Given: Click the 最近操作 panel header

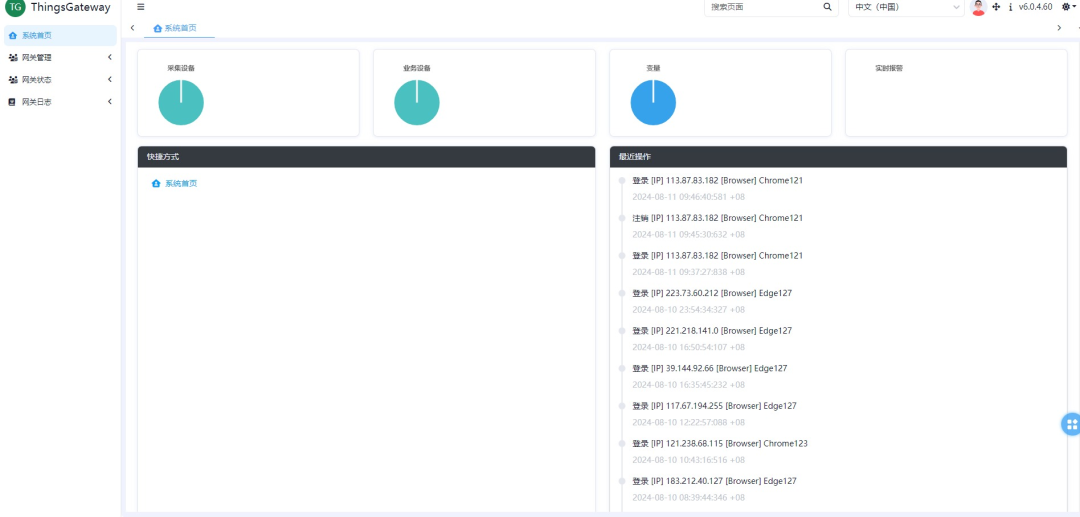Looking at the screenshot, I should (838, 157).
